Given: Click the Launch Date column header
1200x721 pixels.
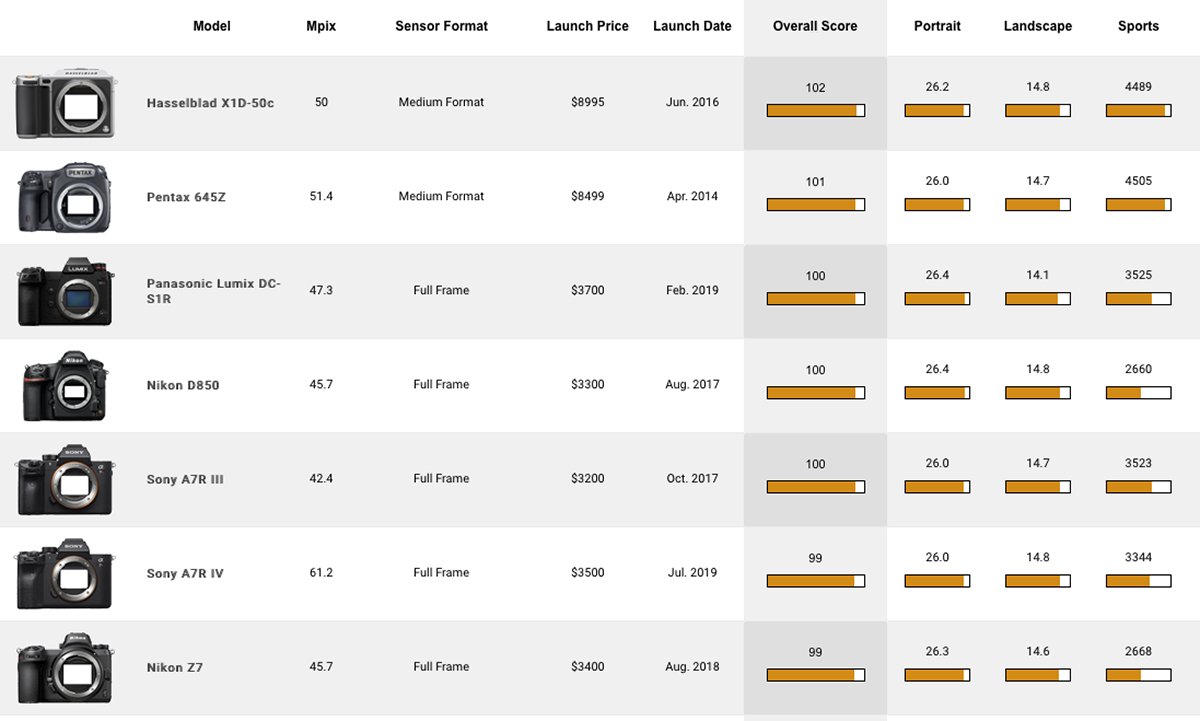Looking at the screenshot, I should pyautogui.click(x=692, y=26).
